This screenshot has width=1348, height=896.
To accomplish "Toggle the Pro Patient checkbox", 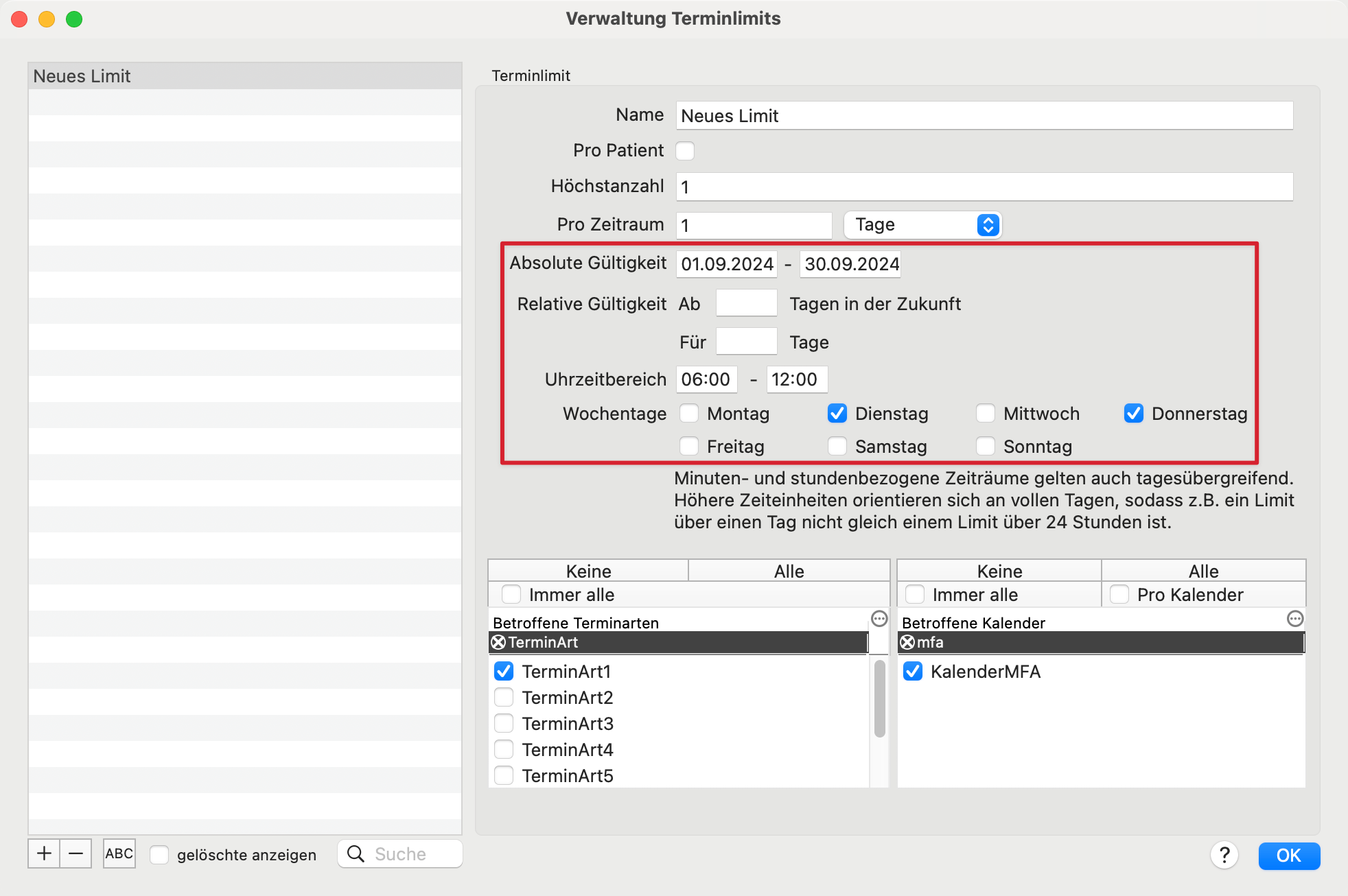I will pos(685,151).
